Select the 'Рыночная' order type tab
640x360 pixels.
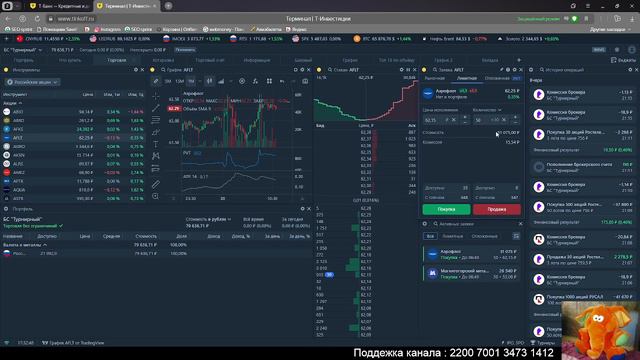click(x=435, y=78)
